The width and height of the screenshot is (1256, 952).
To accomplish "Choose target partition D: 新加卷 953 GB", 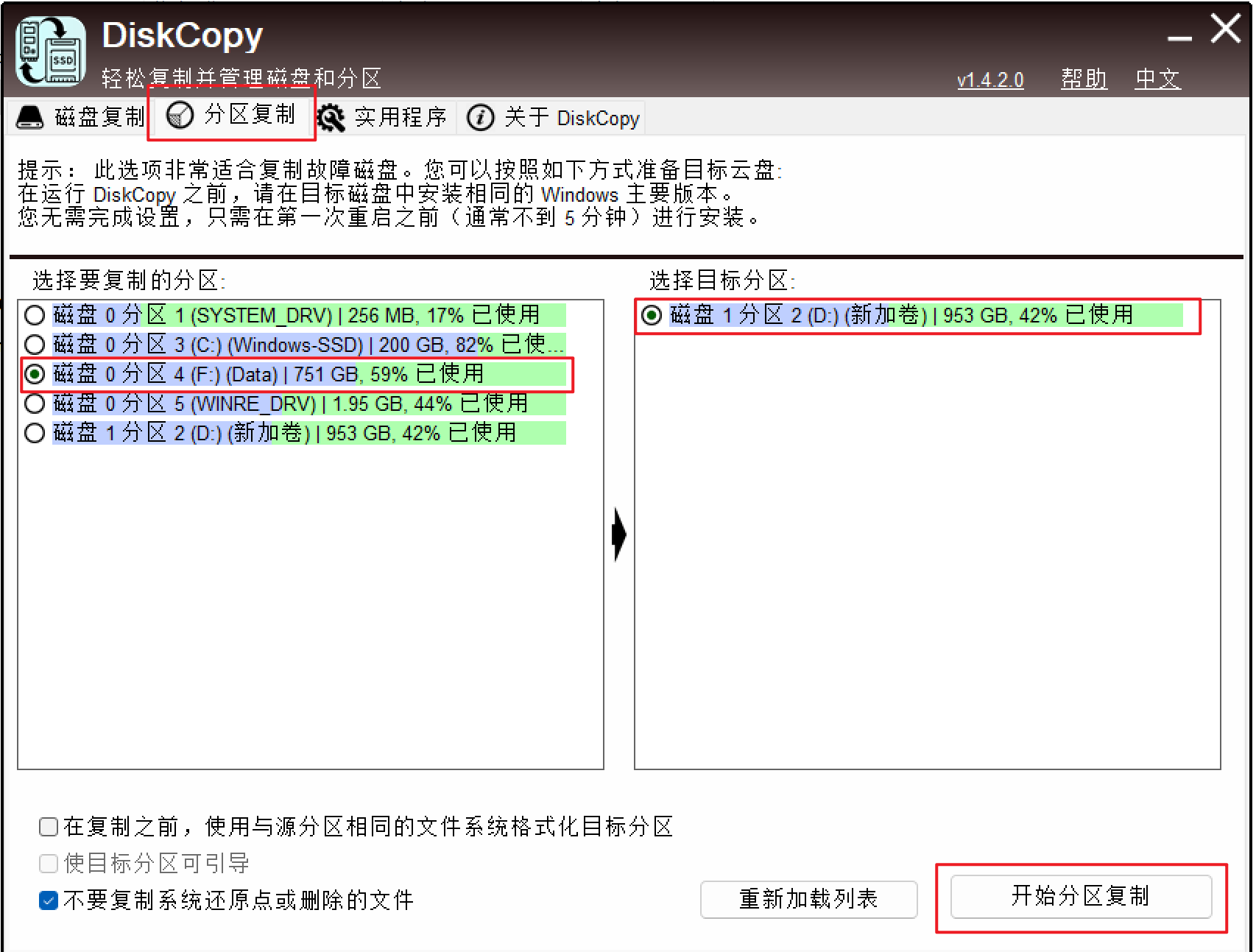I will pyautogui.click(x=652, y=315).
